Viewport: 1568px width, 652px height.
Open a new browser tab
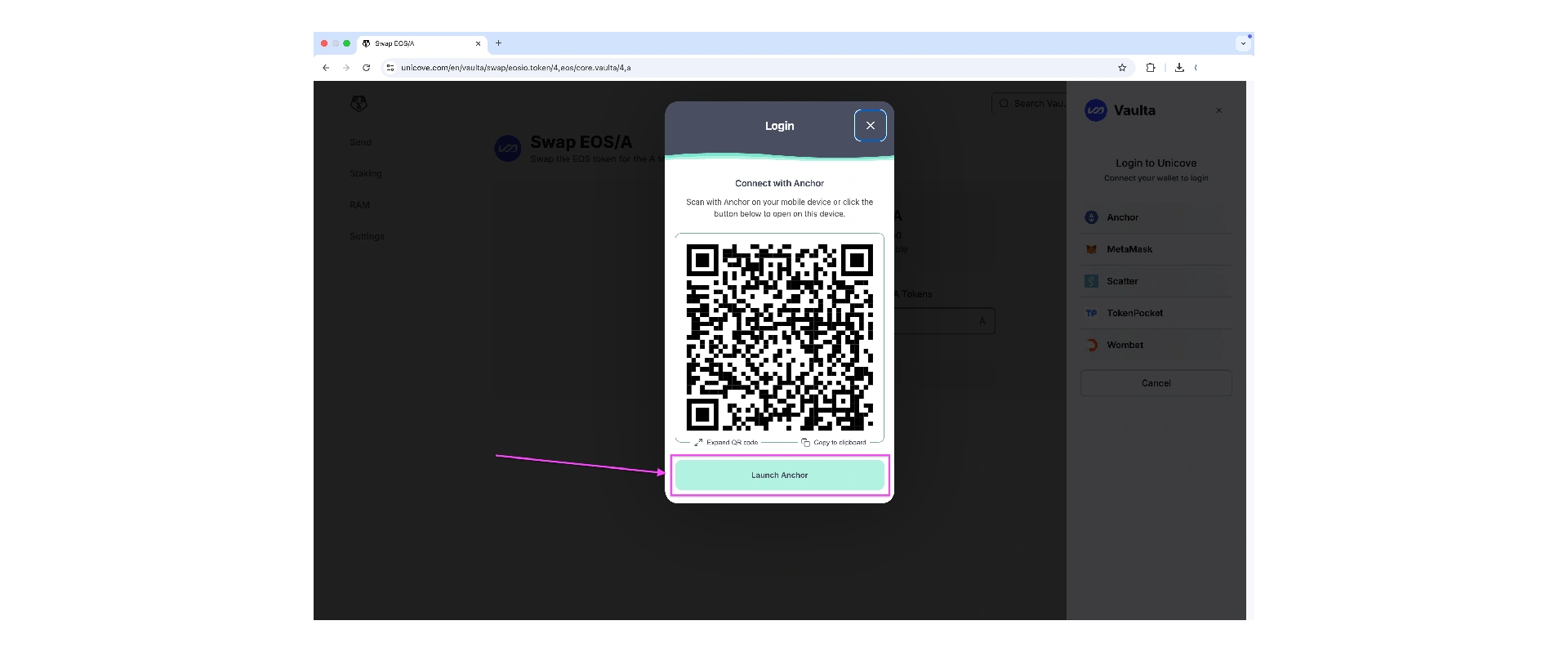tap(498, 43)
